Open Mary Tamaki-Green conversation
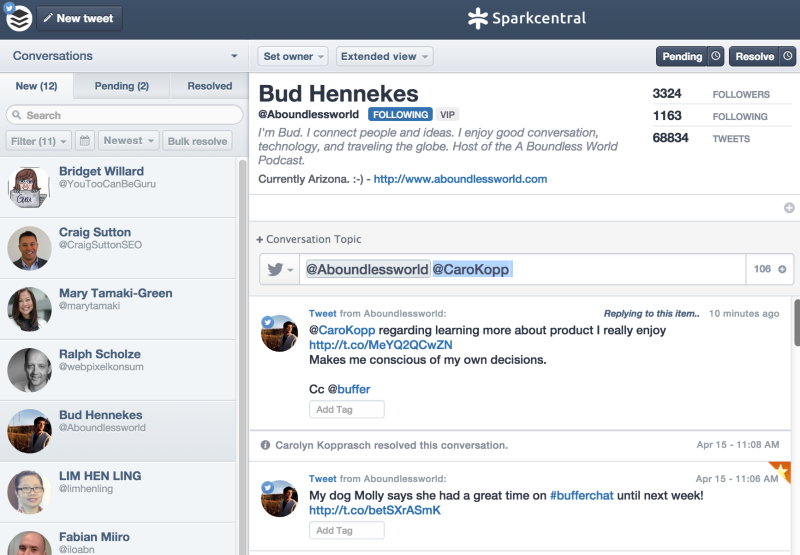This screenshot has width=800, height=555. click(x=118, y=309)
